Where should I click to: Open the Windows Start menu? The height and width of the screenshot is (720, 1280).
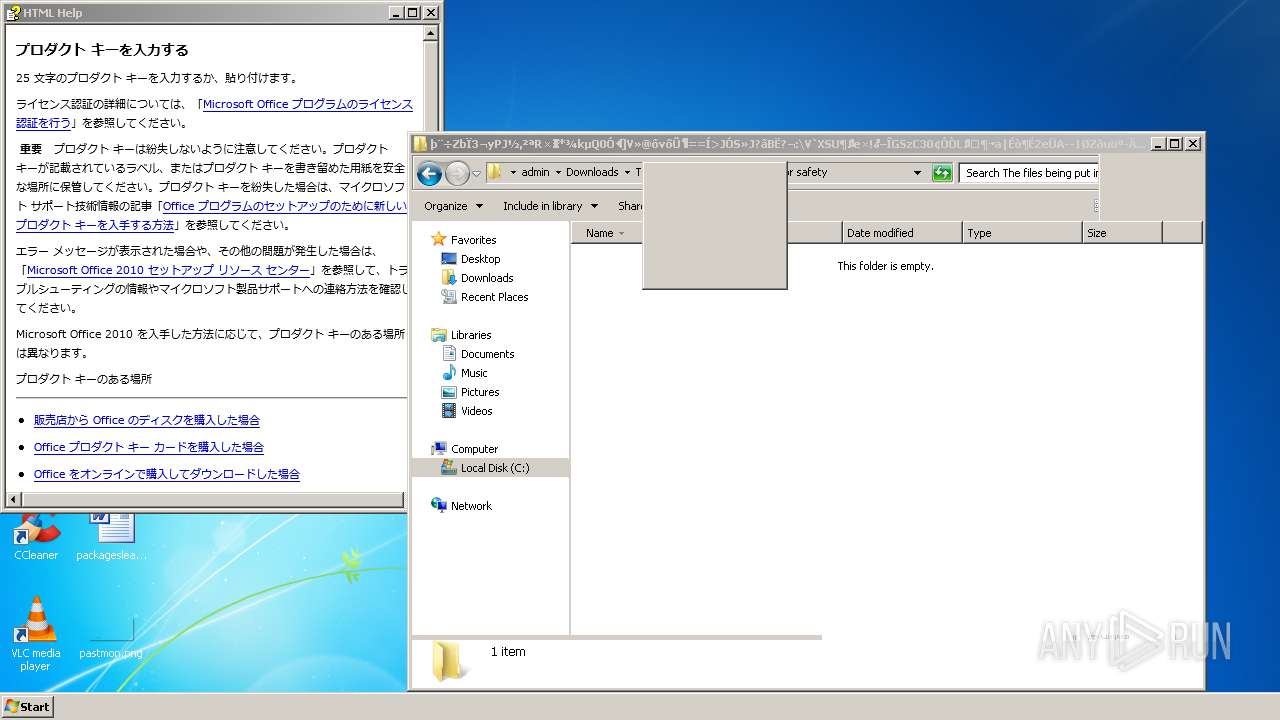(x=27, y=706)
